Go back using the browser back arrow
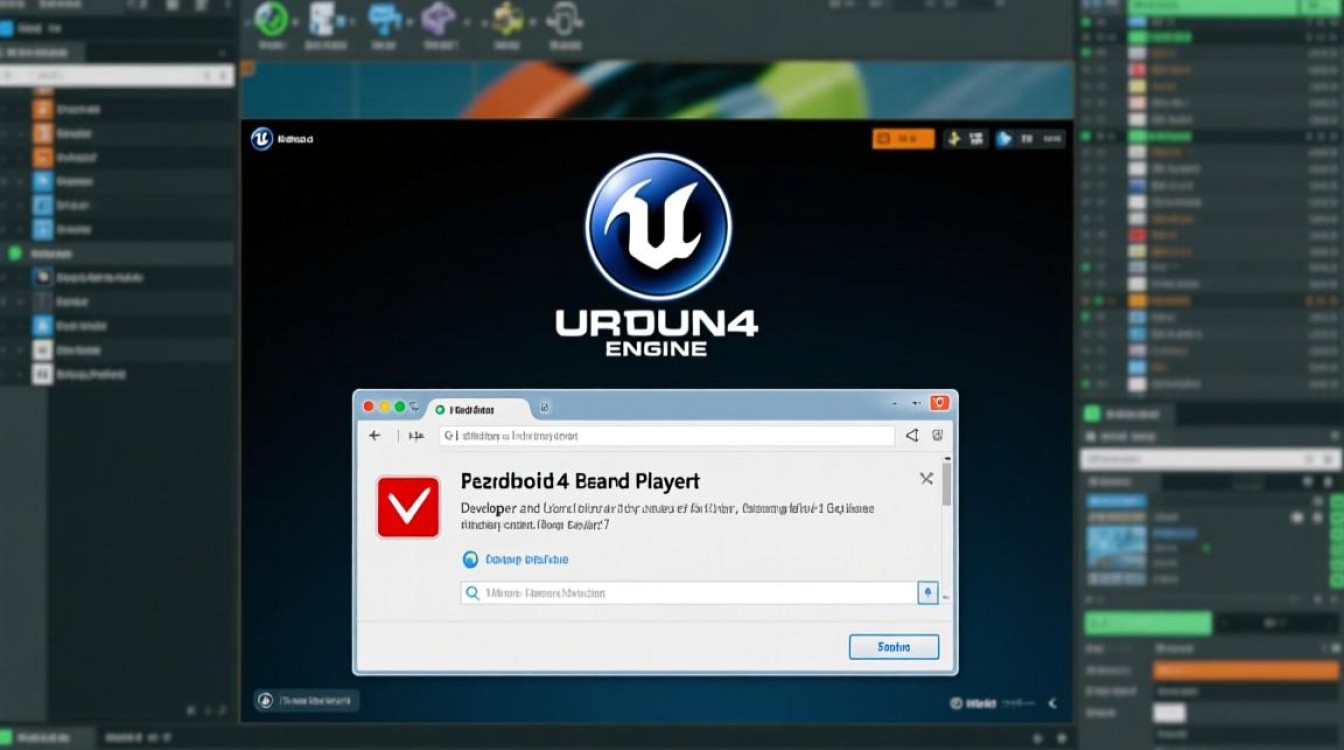The width and height of the screenshot is (1344, 750). coord(375,436)
